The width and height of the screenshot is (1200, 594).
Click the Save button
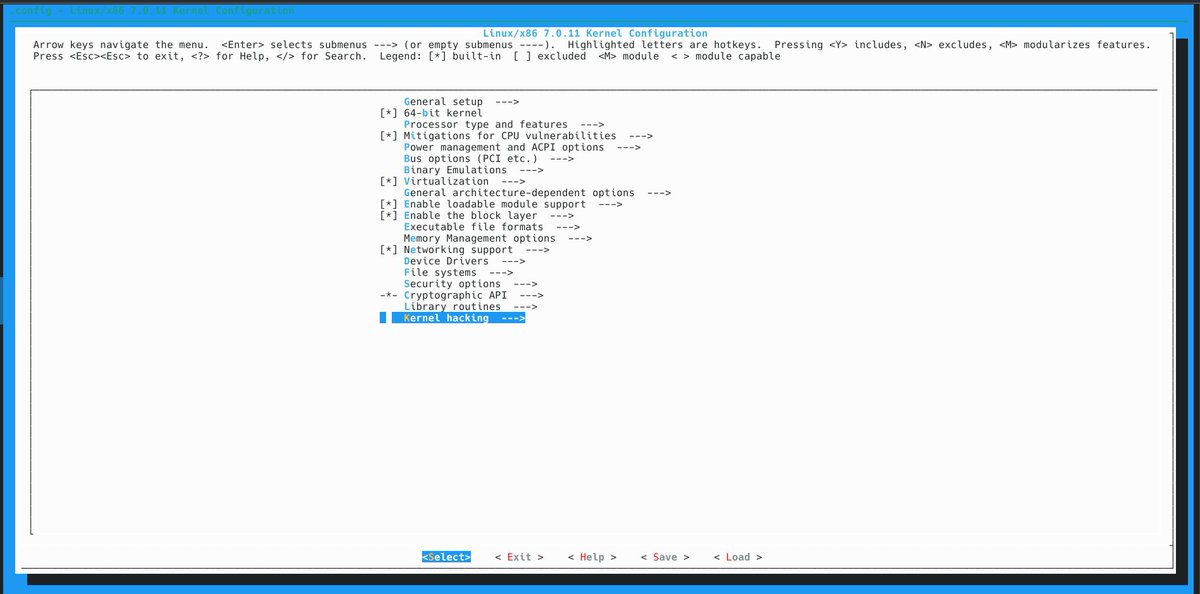[x=665, y=557]
